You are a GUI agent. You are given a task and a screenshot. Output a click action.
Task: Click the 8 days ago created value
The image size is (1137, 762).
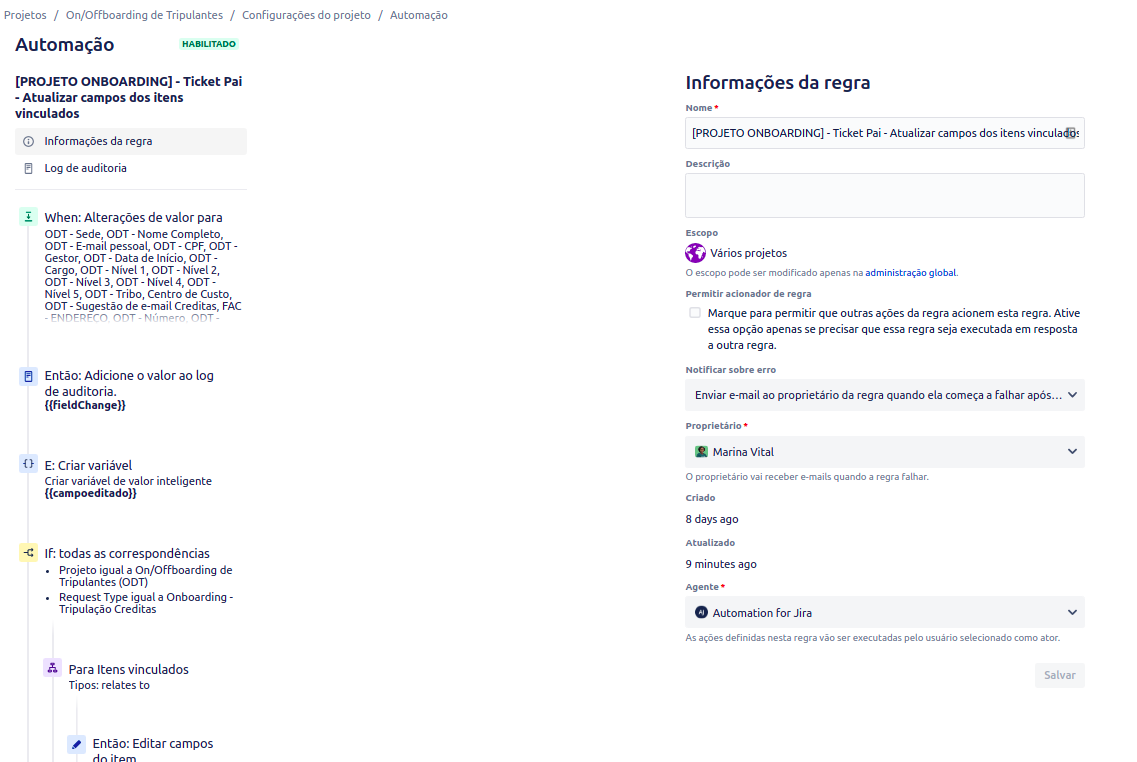coord(712,519)
